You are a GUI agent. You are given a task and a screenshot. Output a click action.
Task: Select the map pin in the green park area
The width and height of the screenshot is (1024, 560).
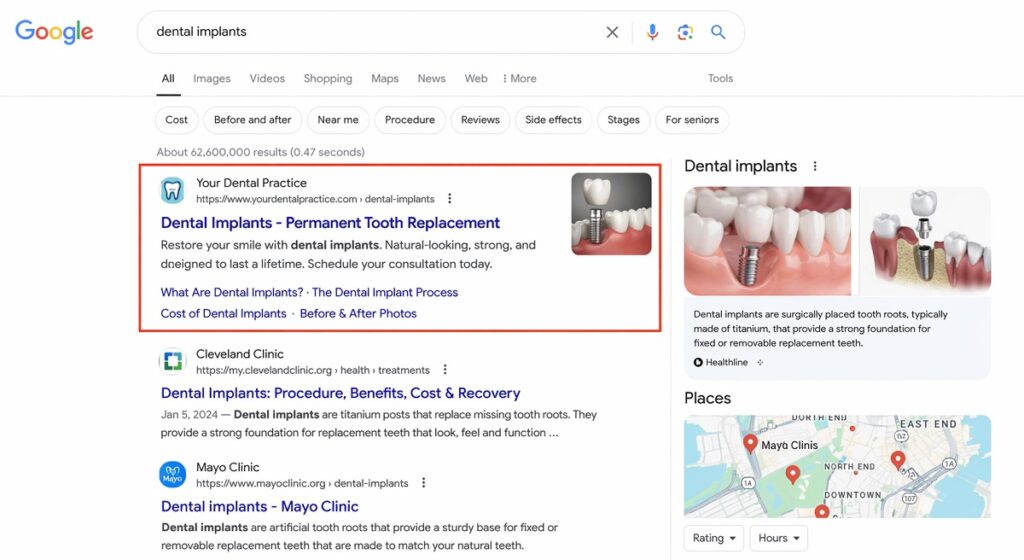(793, 474)
